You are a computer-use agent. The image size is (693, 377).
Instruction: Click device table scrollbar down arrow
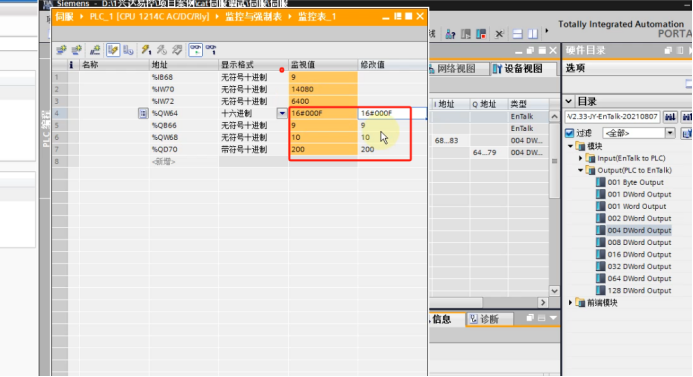point(554,291)
